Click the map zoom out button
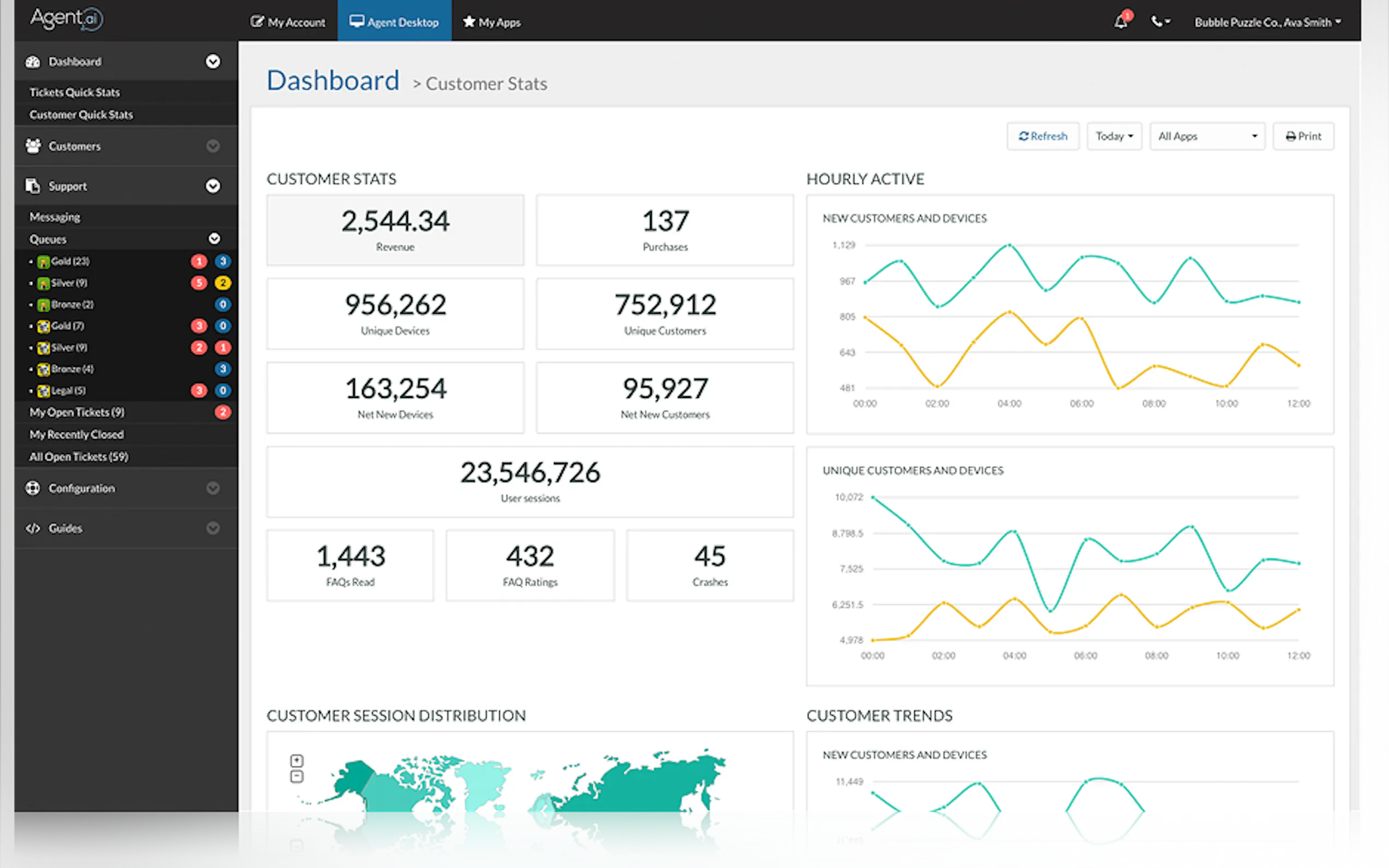The height and width of the screenshot is (868, 1389). [296, 777]
